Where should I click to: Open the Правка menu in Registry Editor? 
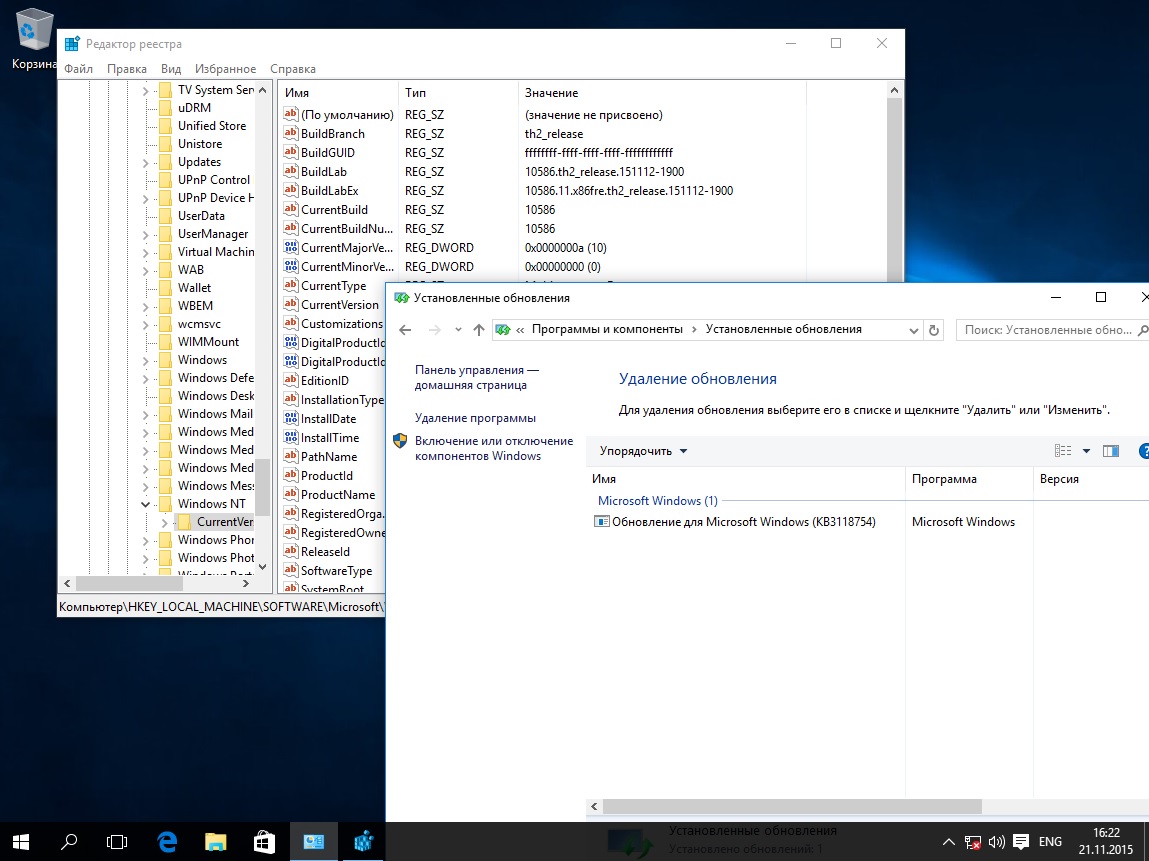[x=127, y=69]
